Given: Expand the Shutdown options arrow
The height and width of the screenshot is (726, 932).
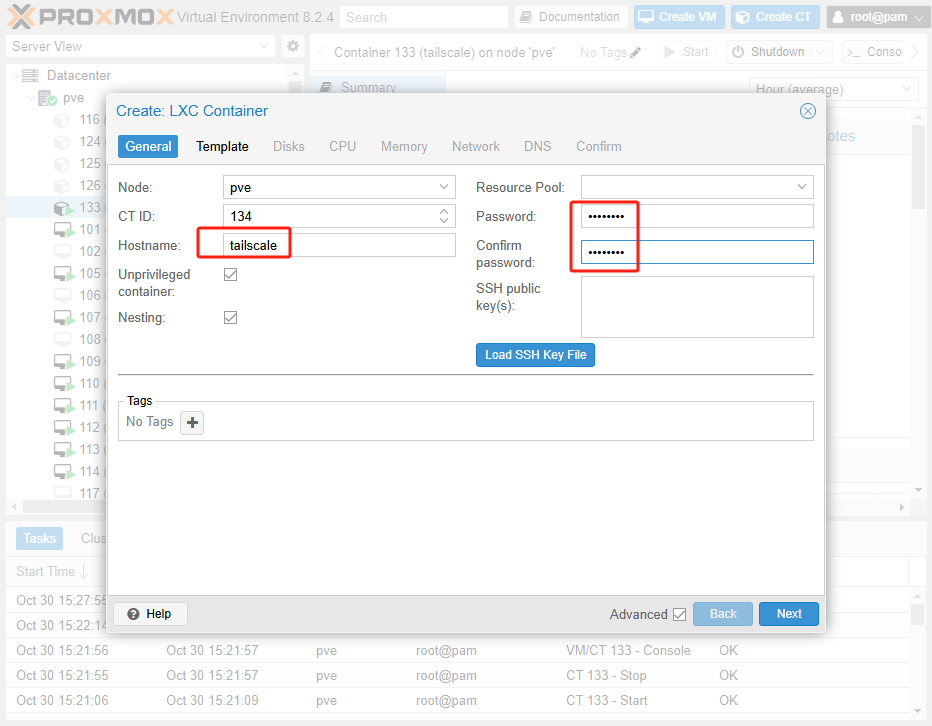Looking at the screenshot, I should (x=820, y=52).
